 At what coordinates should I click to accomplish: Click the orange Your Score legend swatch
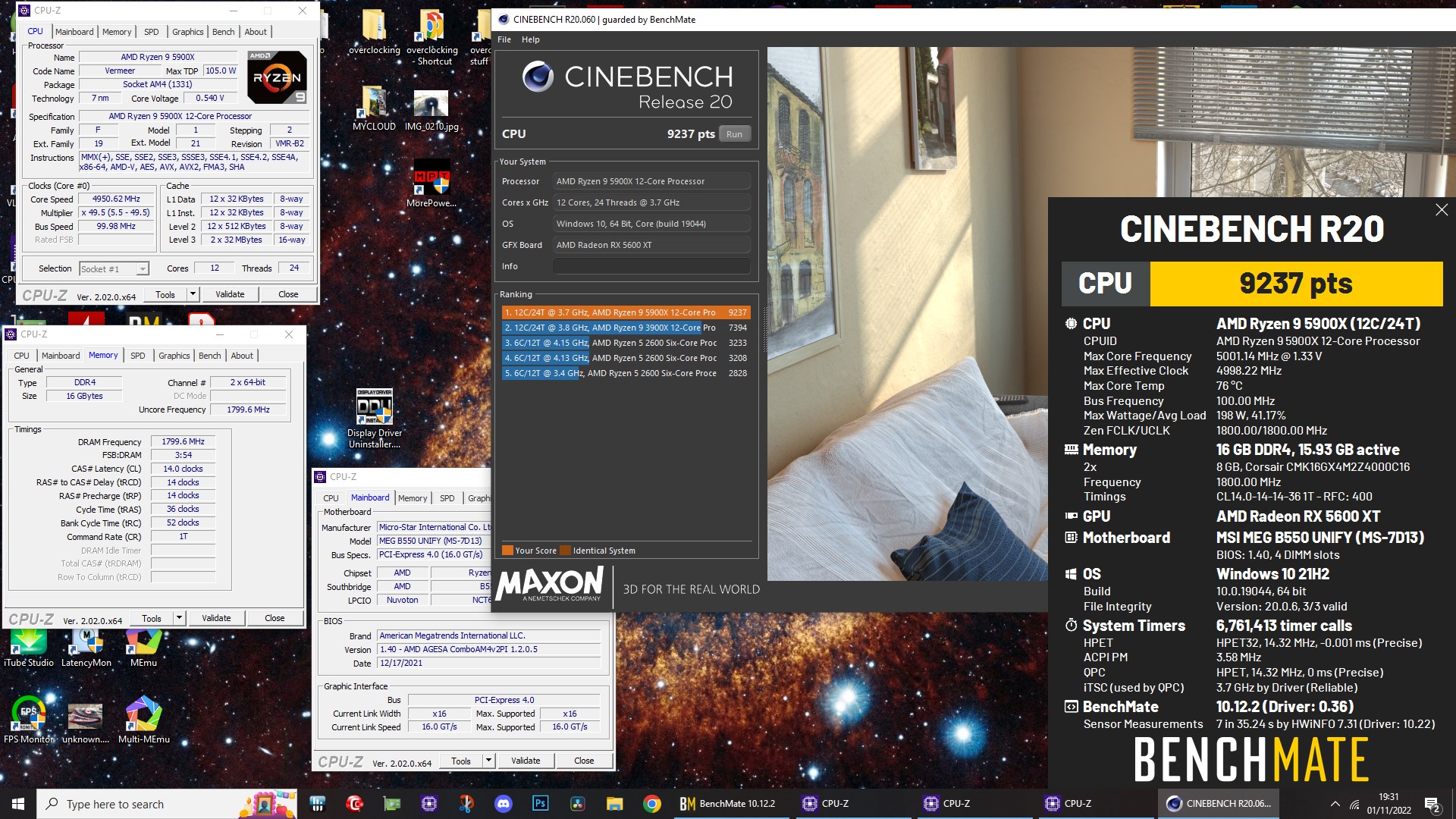point(508,551)
